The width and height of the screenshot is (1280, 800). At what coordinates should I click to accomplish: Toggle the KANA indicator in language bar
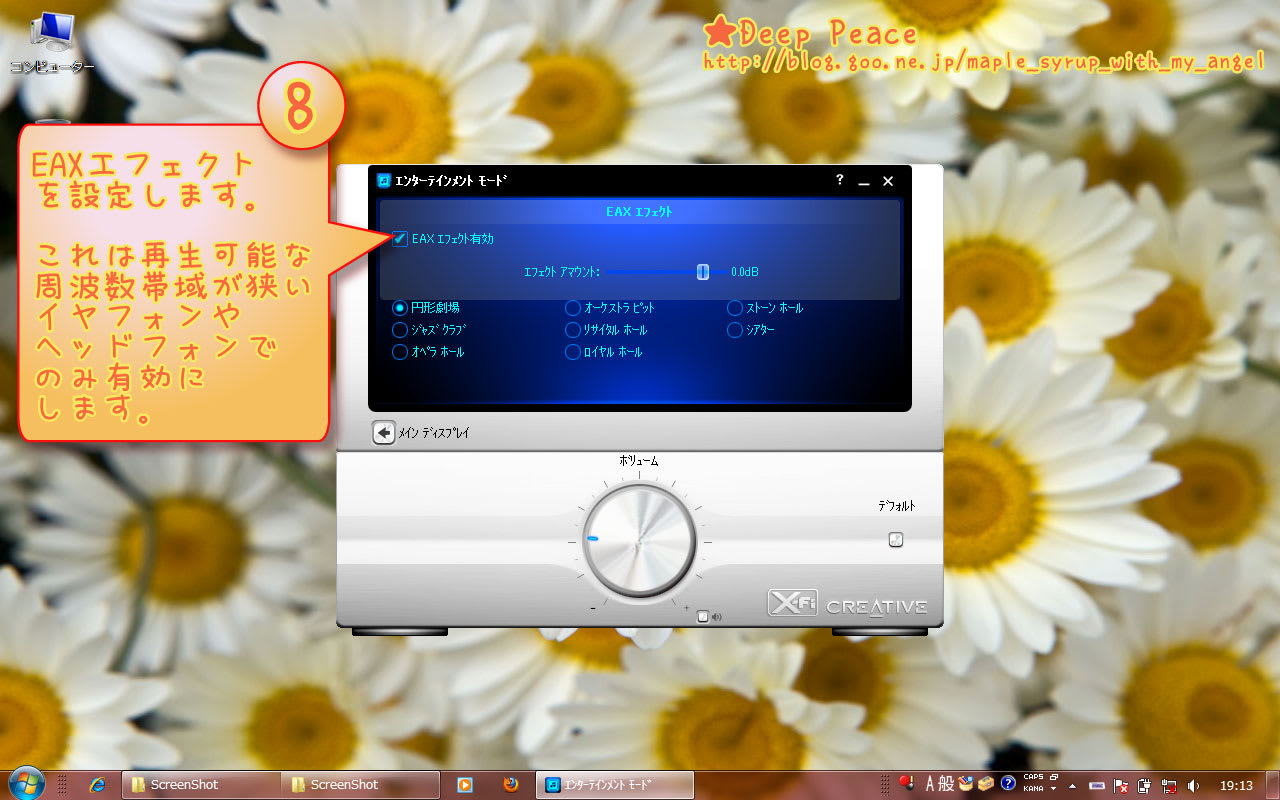(1033, 788)
